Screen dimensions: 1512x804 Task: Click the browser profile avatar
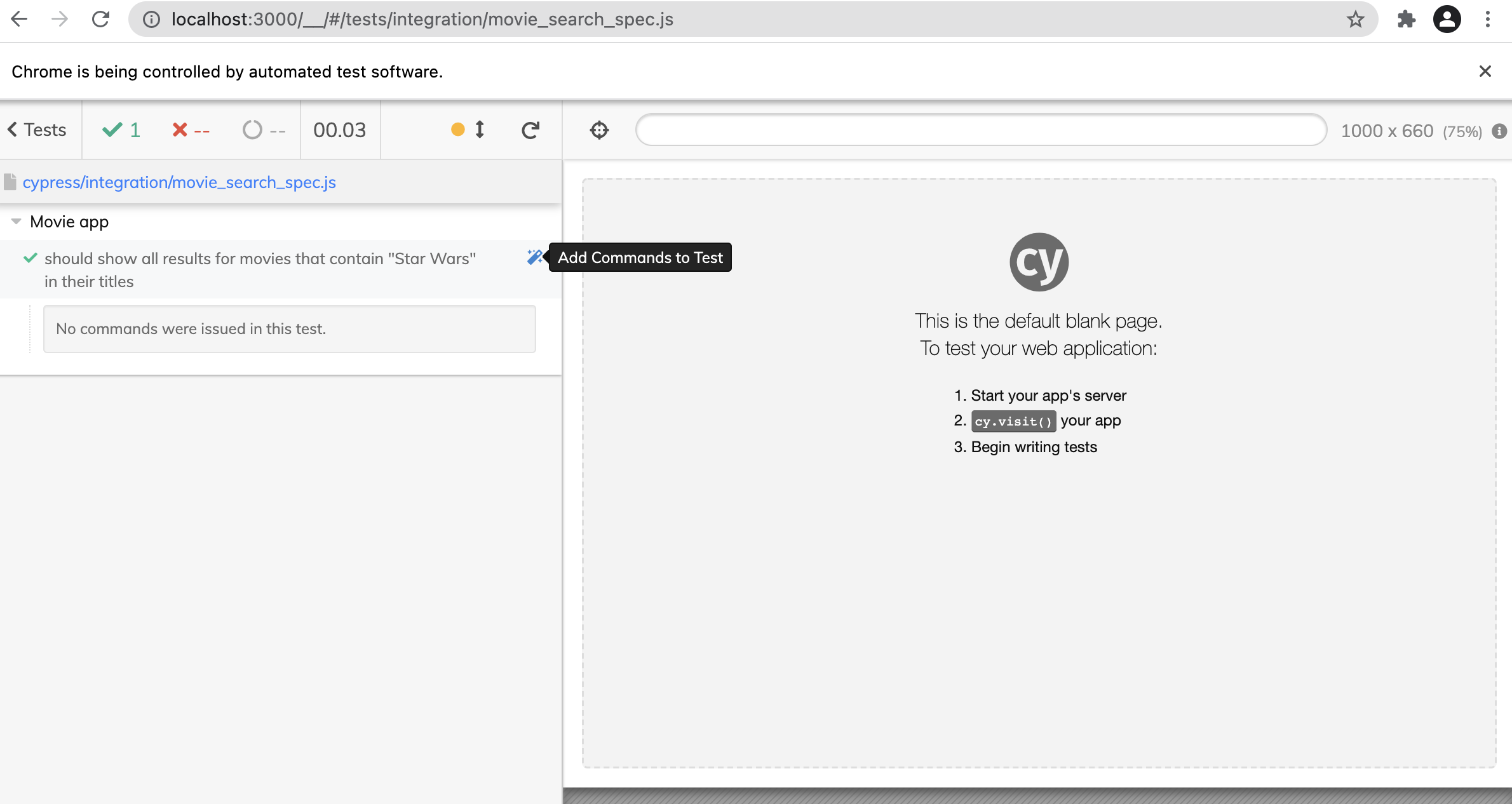pyautogui.click(x=1447, y=19)
